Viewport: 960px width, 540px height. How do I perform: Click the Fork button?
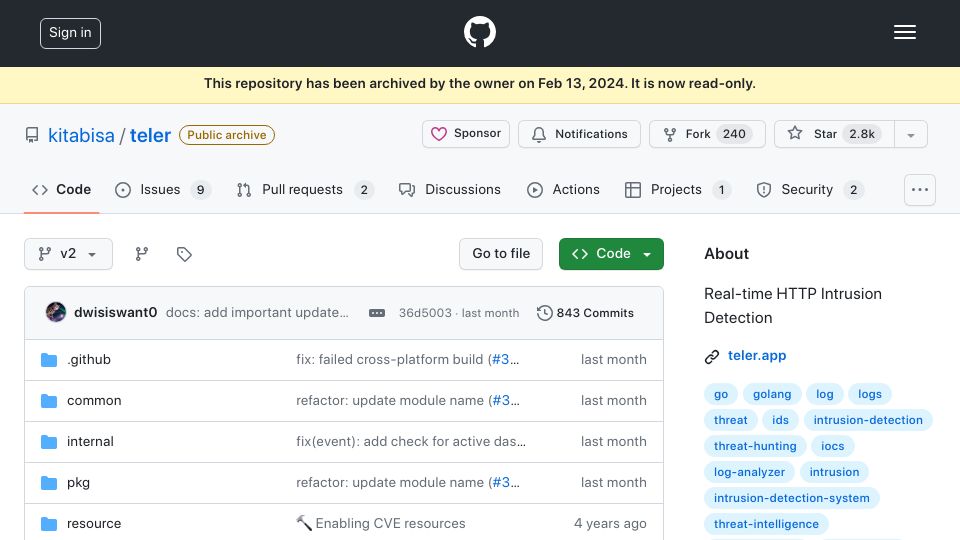click(707, 134)
